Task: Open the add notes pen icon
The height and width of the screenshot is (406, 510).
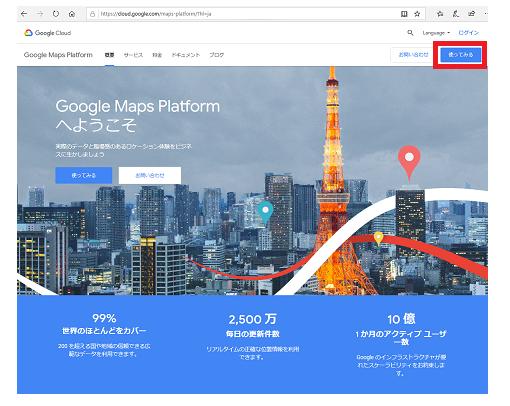Action: tap(456, 14)
